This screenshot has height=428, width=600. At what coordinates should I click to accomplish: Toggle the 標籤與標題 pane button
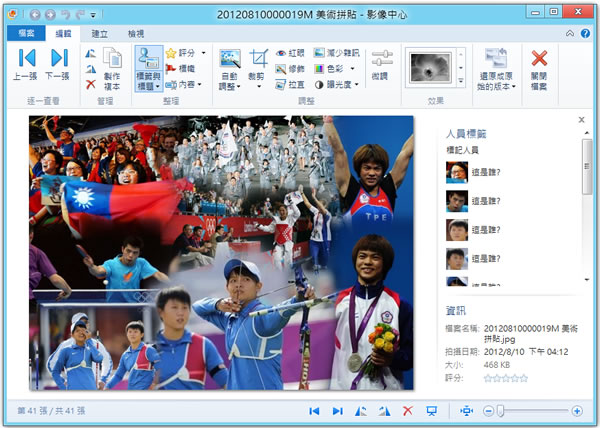pyautogui.click(x=148, y=66)
